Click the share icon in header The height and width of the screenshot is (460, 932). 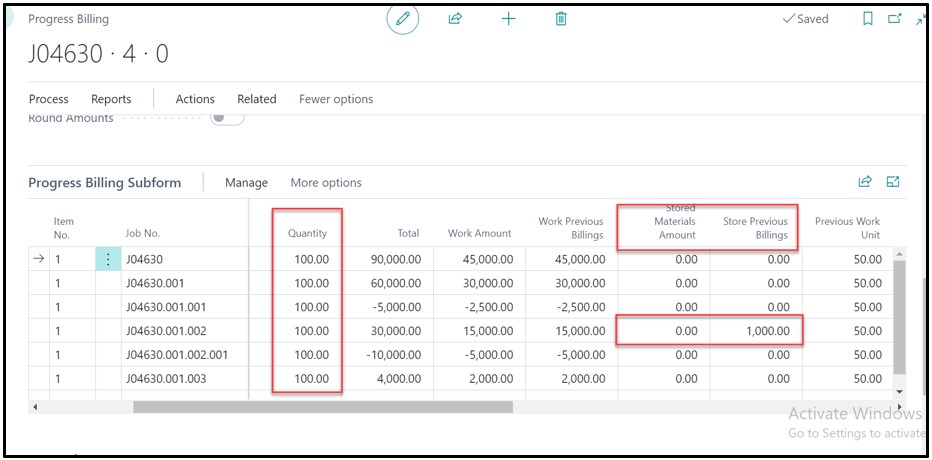(x=455, y=19)
